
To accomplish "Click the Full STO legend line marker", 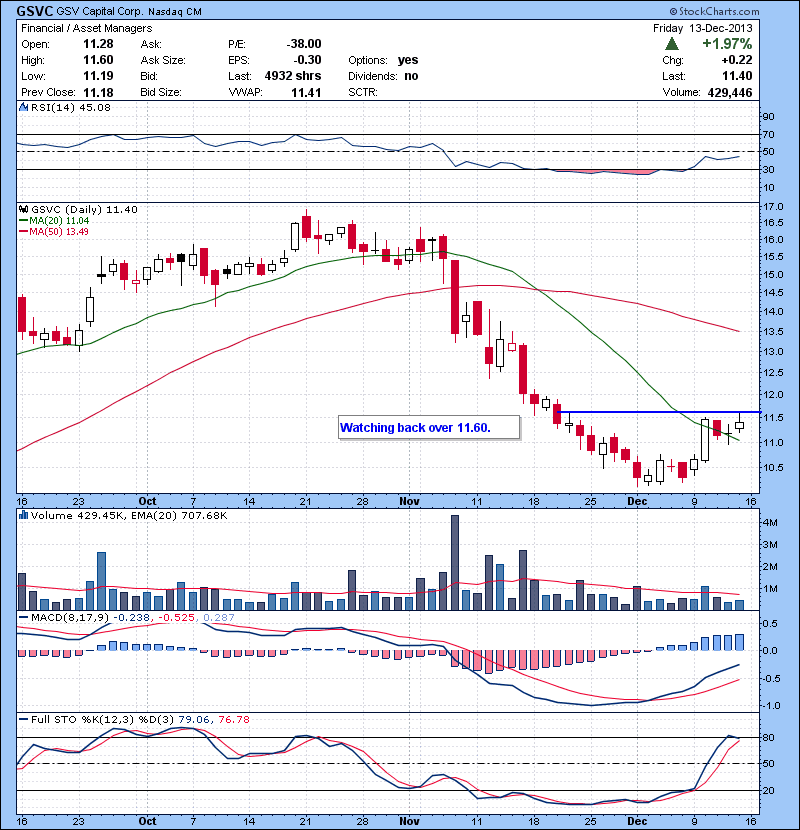I will [x=23, y=719].
